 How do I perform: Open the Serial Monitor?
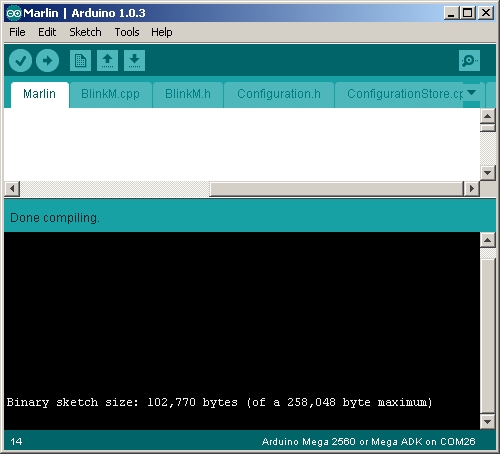coord(469,60)
